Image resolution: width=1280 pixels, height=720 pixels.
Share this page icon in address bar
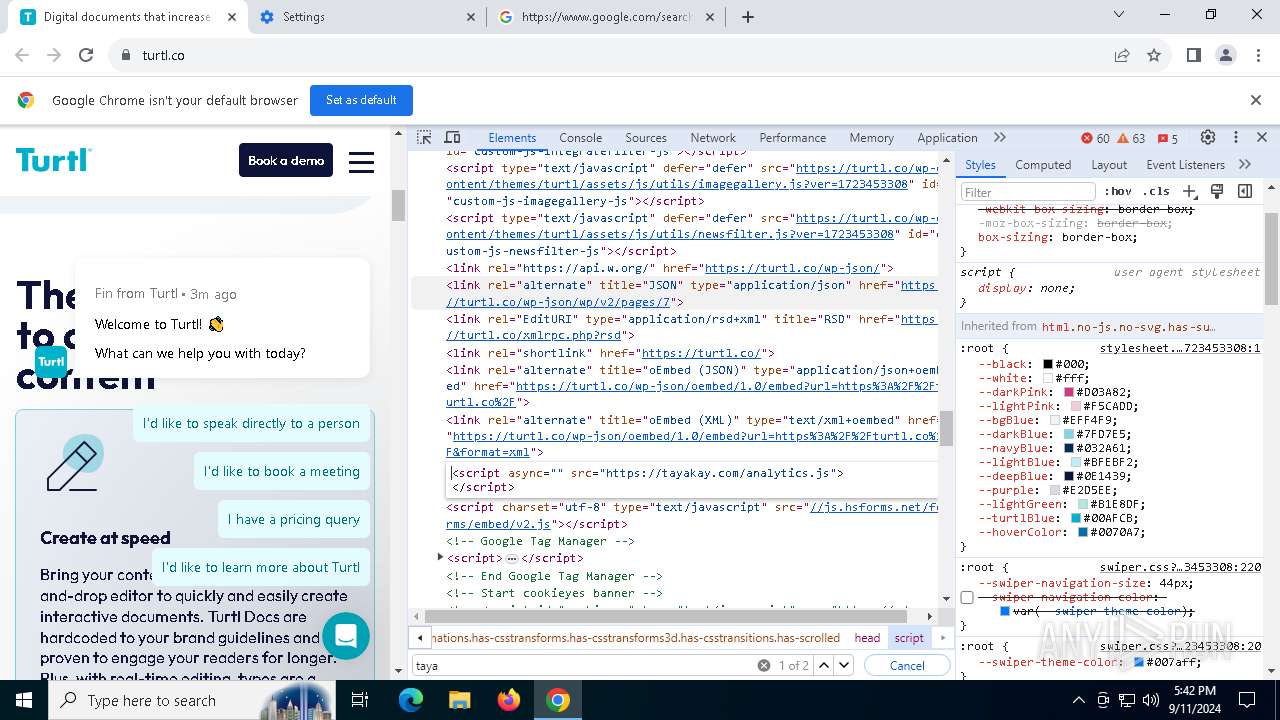[x=1122, y=56]
